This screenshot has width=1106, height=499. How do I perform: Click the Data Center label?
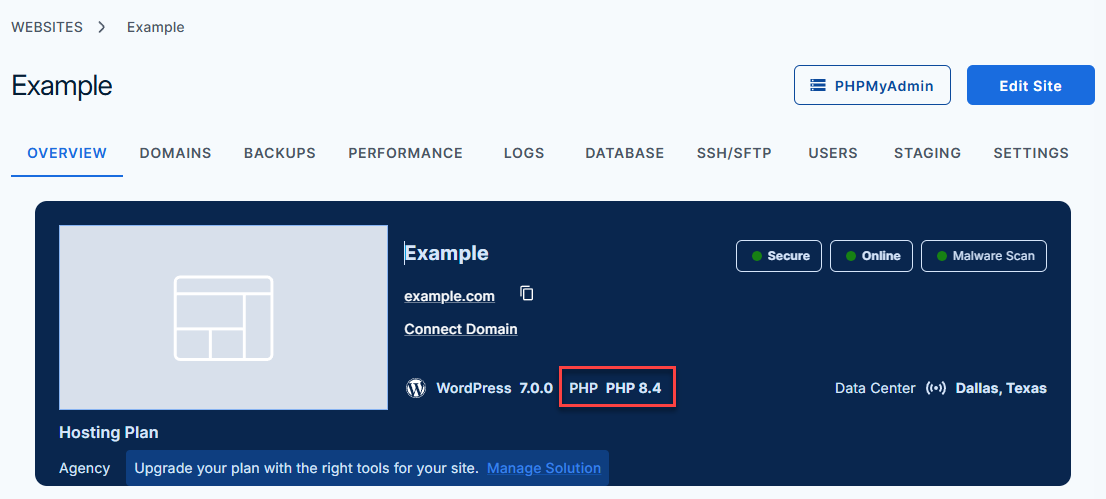point(875,388)
